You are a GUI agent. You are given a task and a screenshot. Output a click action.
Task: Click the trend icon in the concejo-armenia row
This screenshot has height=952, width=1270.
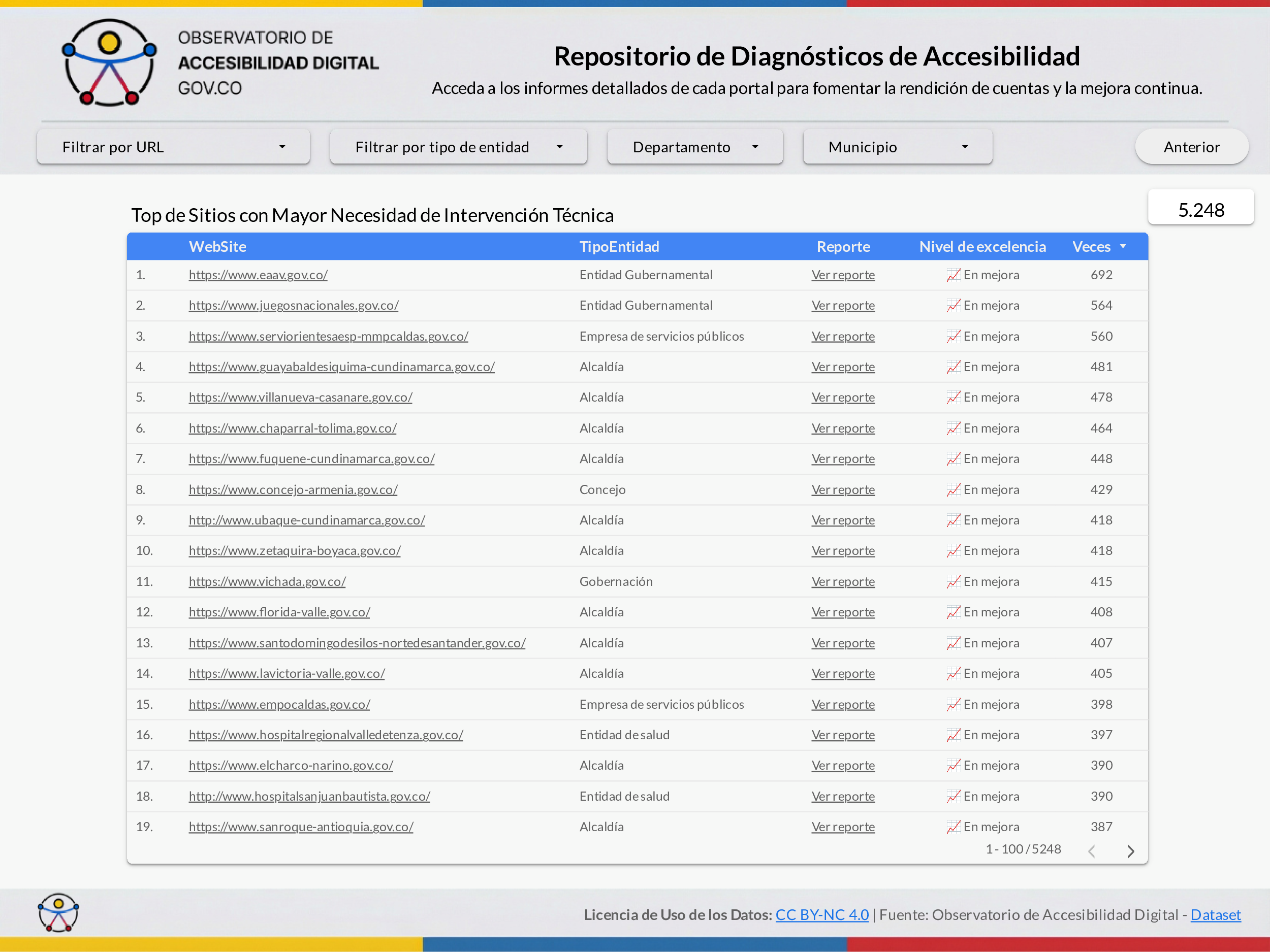point(953,489)
